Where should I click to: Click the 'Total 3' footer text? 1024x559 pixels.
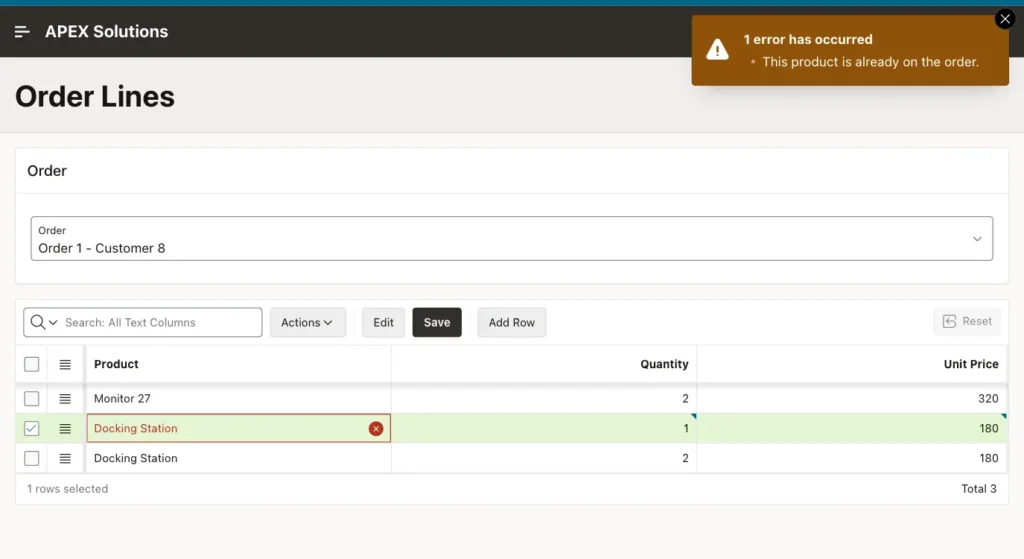(x=978, y=488)
